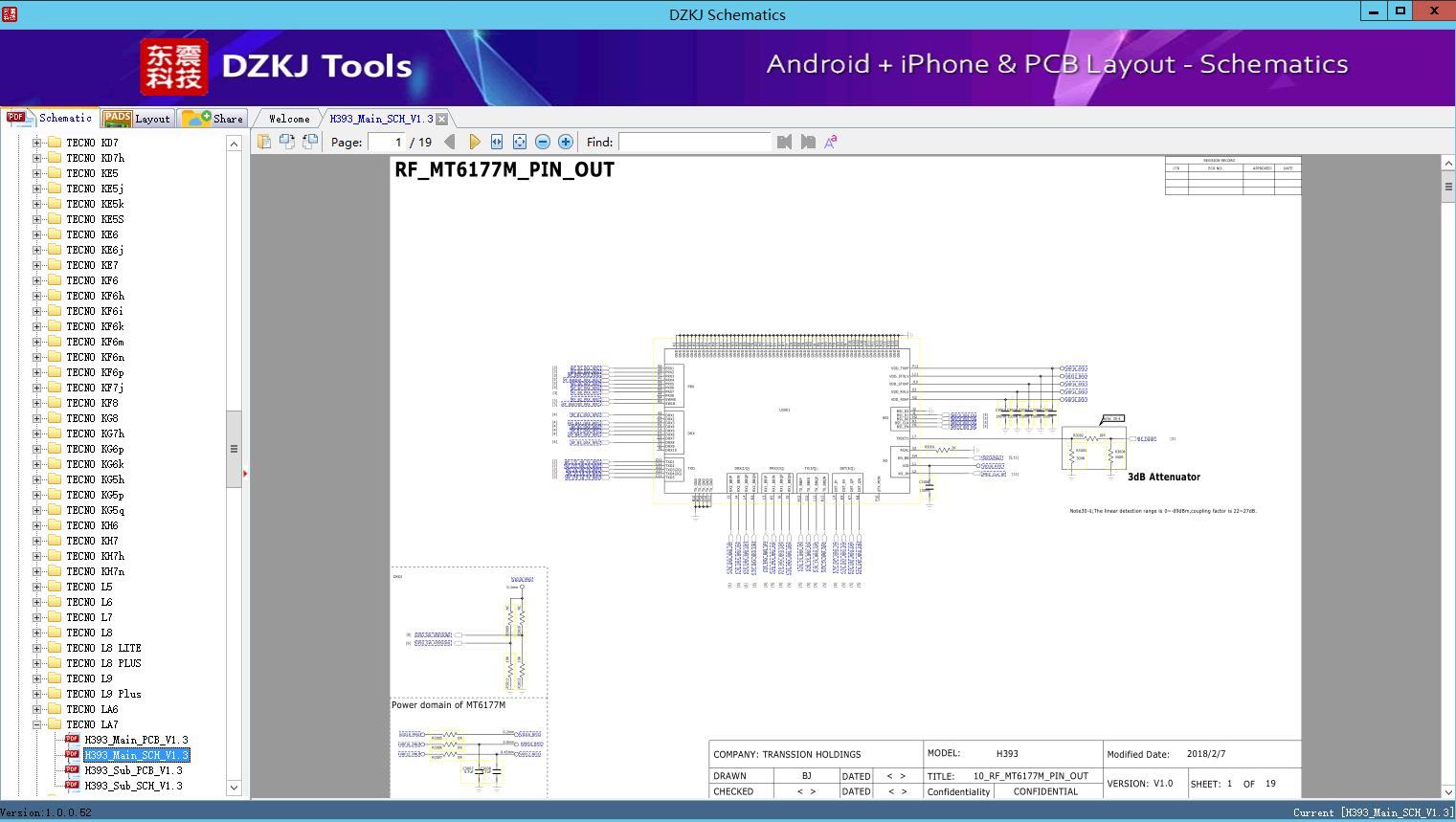Click RF_MT6177M_PIN_OUT schematic title
Screen dimensions: 1456x822
pyautogui.click(x=504, y=170)
